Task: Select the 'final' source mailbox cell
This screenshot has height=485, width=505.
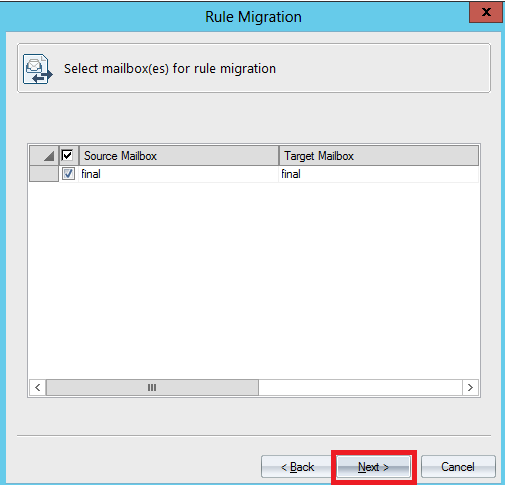Action: 179,174
